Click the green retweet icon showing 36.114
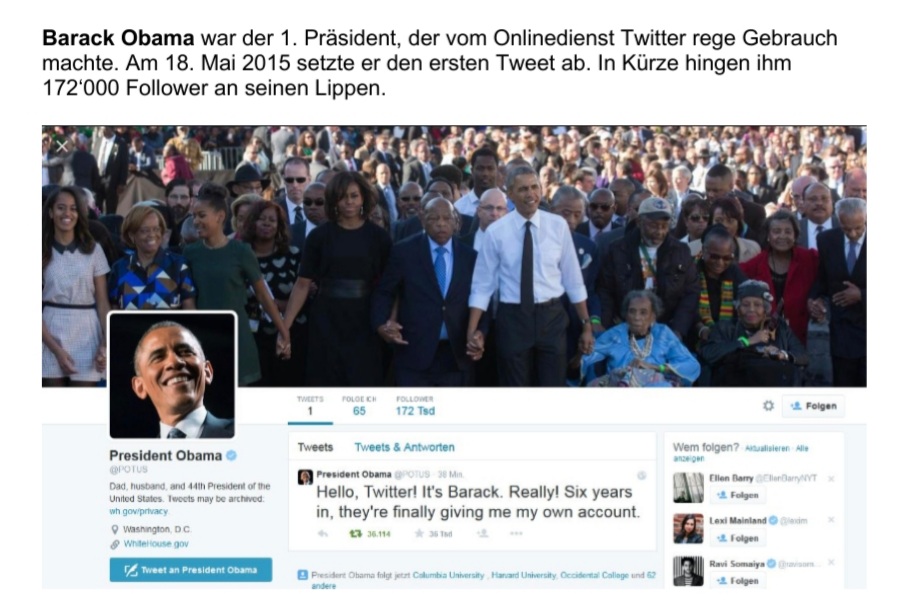The width and height of the screenshot is (899, 614). pos(355,534)
